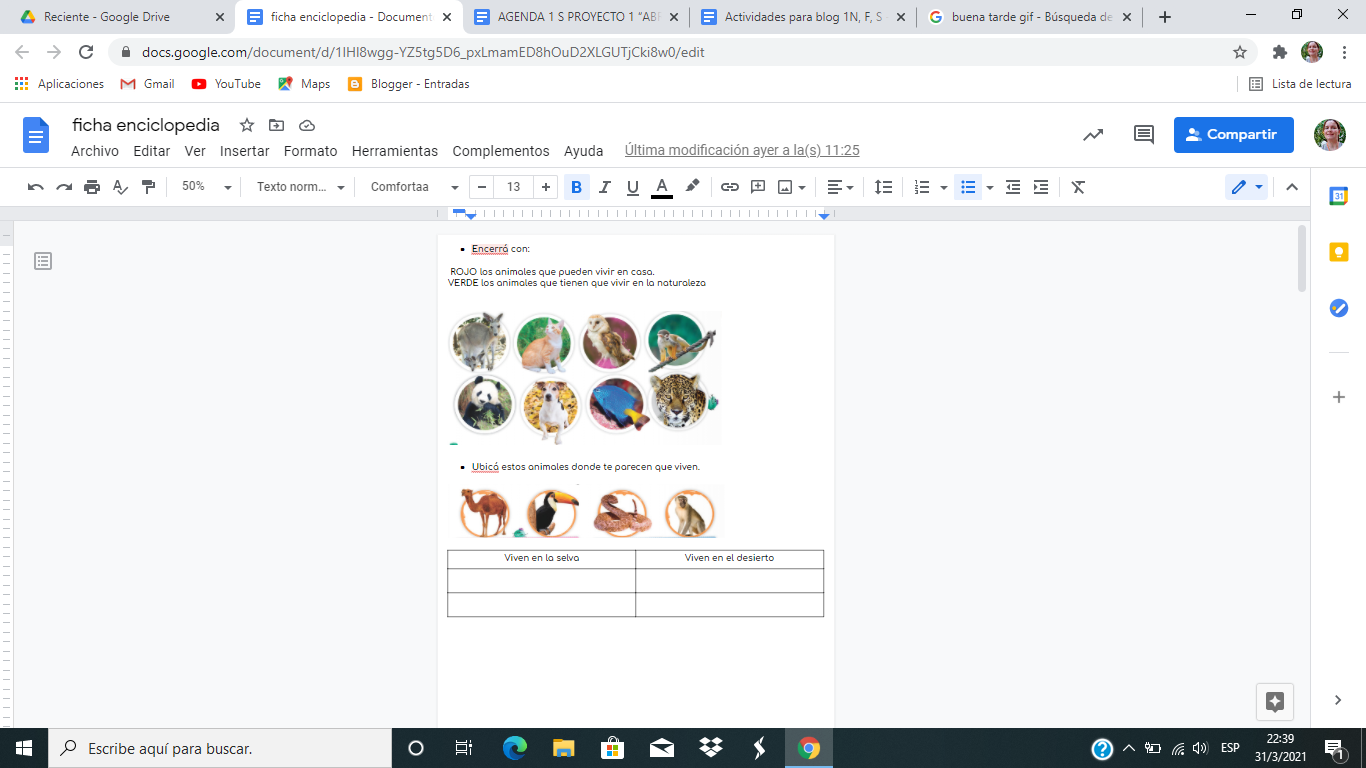
Task: Open line spacing options
Action: point(883,187)
